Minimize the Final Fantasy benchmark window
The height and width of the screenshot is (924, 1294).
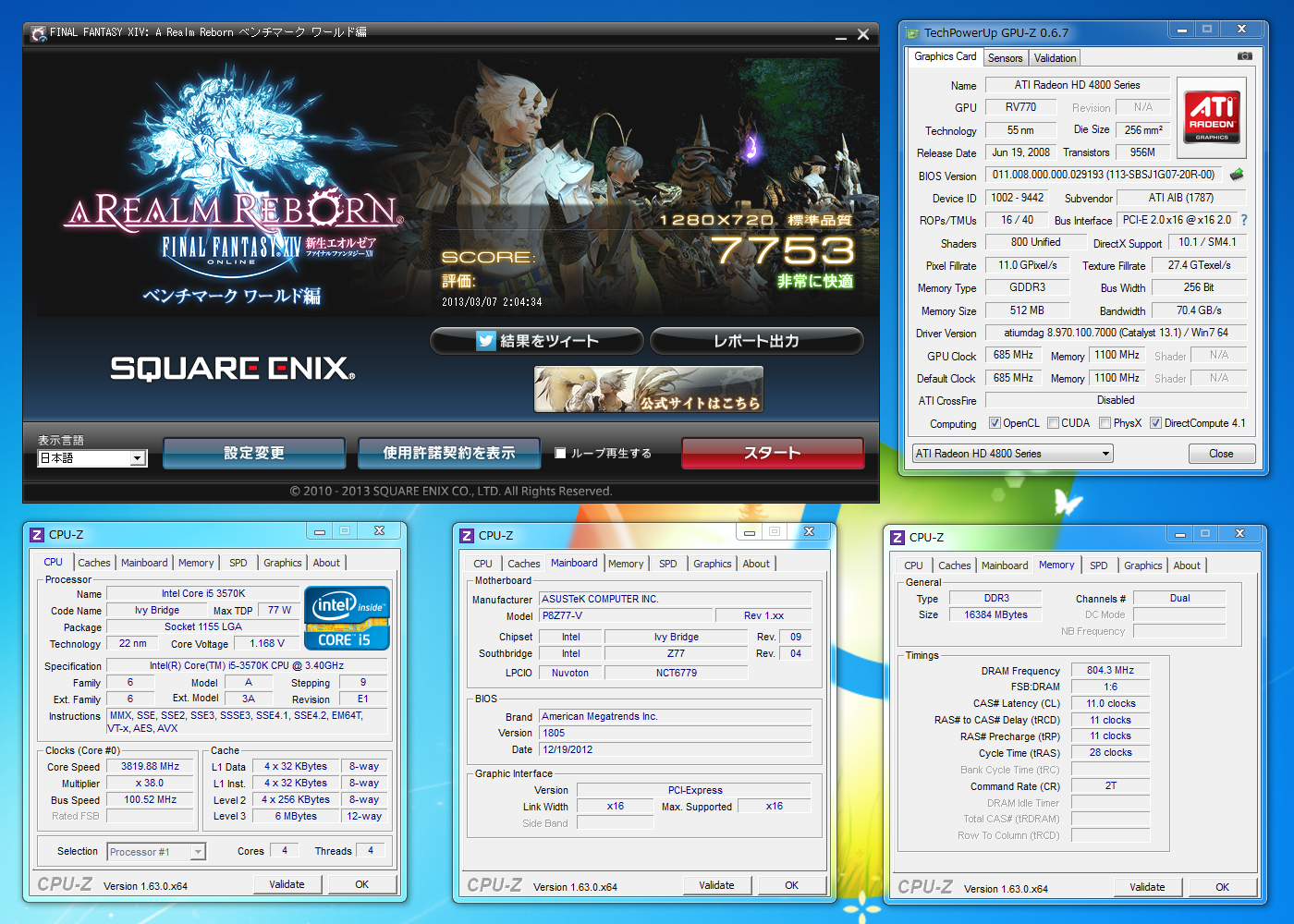(840, 35)
